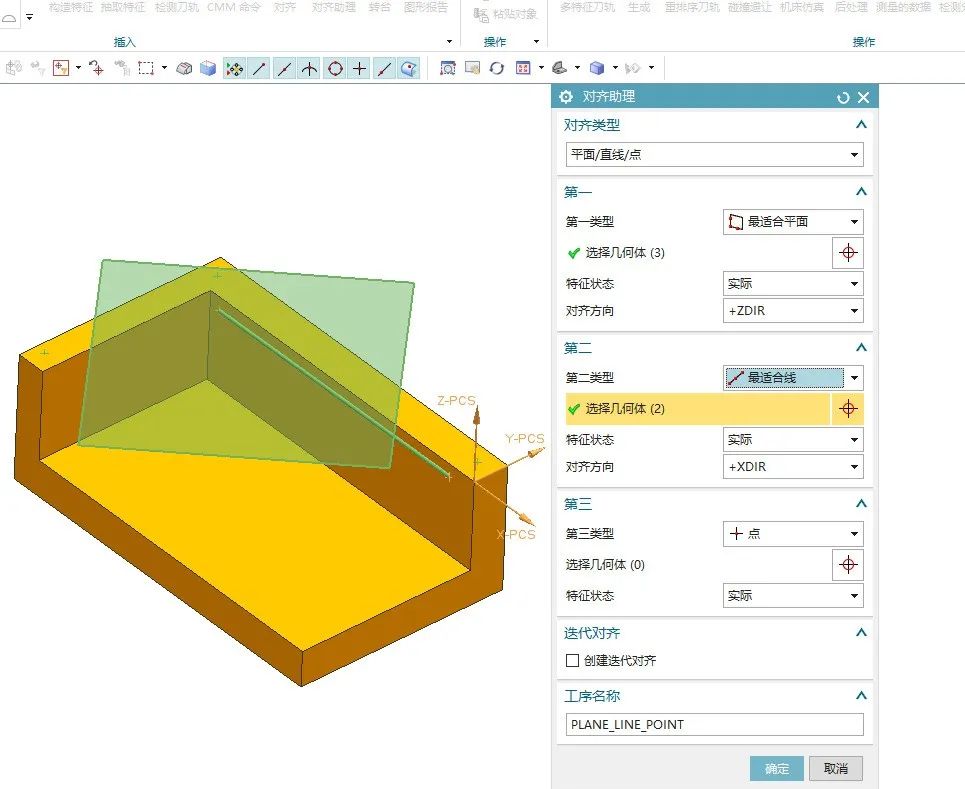This screenshot has width=965, height=789.
Task: Click the point crosshair button beside 选择几何体 (2)
Action: pyautogui.click(x=848, y=409)
